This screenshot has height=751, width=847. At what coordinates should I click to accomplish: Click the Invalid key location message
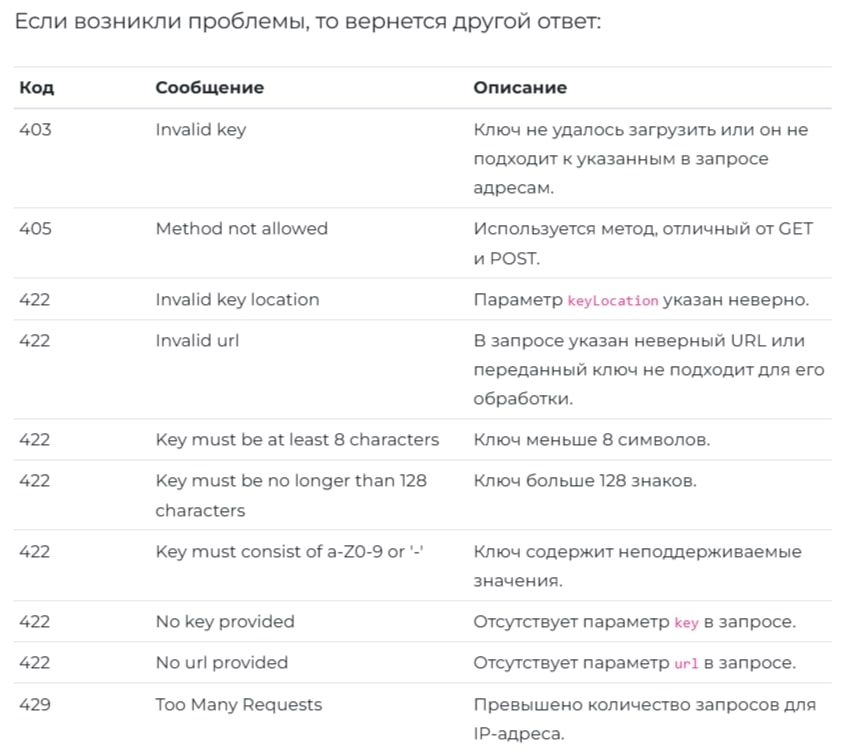[x=237, y=300]
